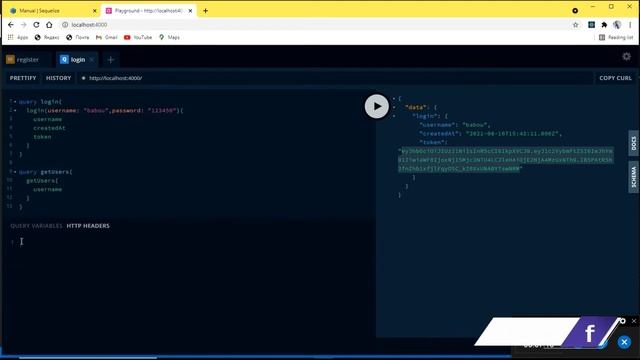Open the Gmail bookmark
This screenshot has height=360, width=640.
(107, 37)
